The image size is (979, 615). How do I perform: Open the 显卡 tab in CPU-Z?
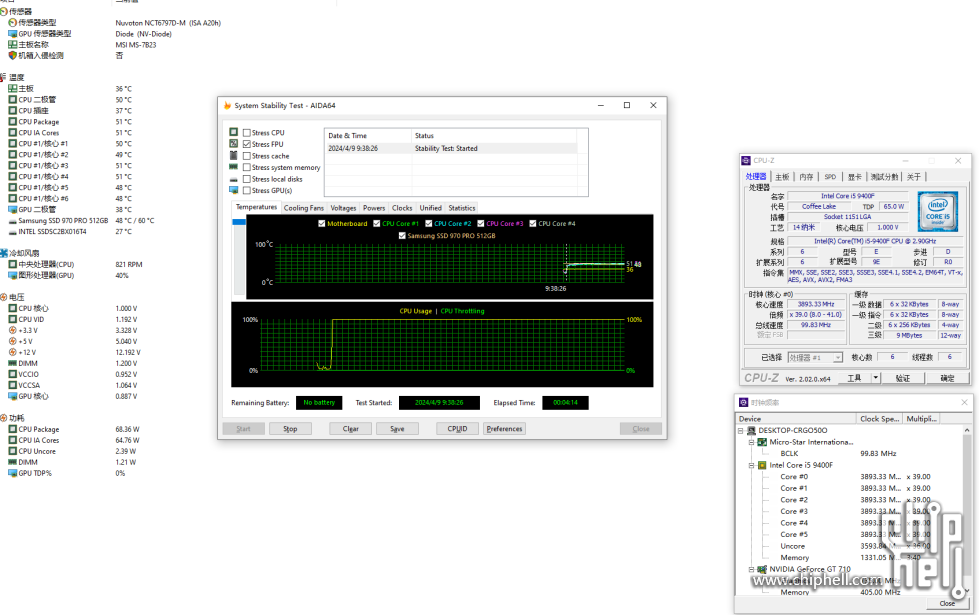tap(855, 177)
